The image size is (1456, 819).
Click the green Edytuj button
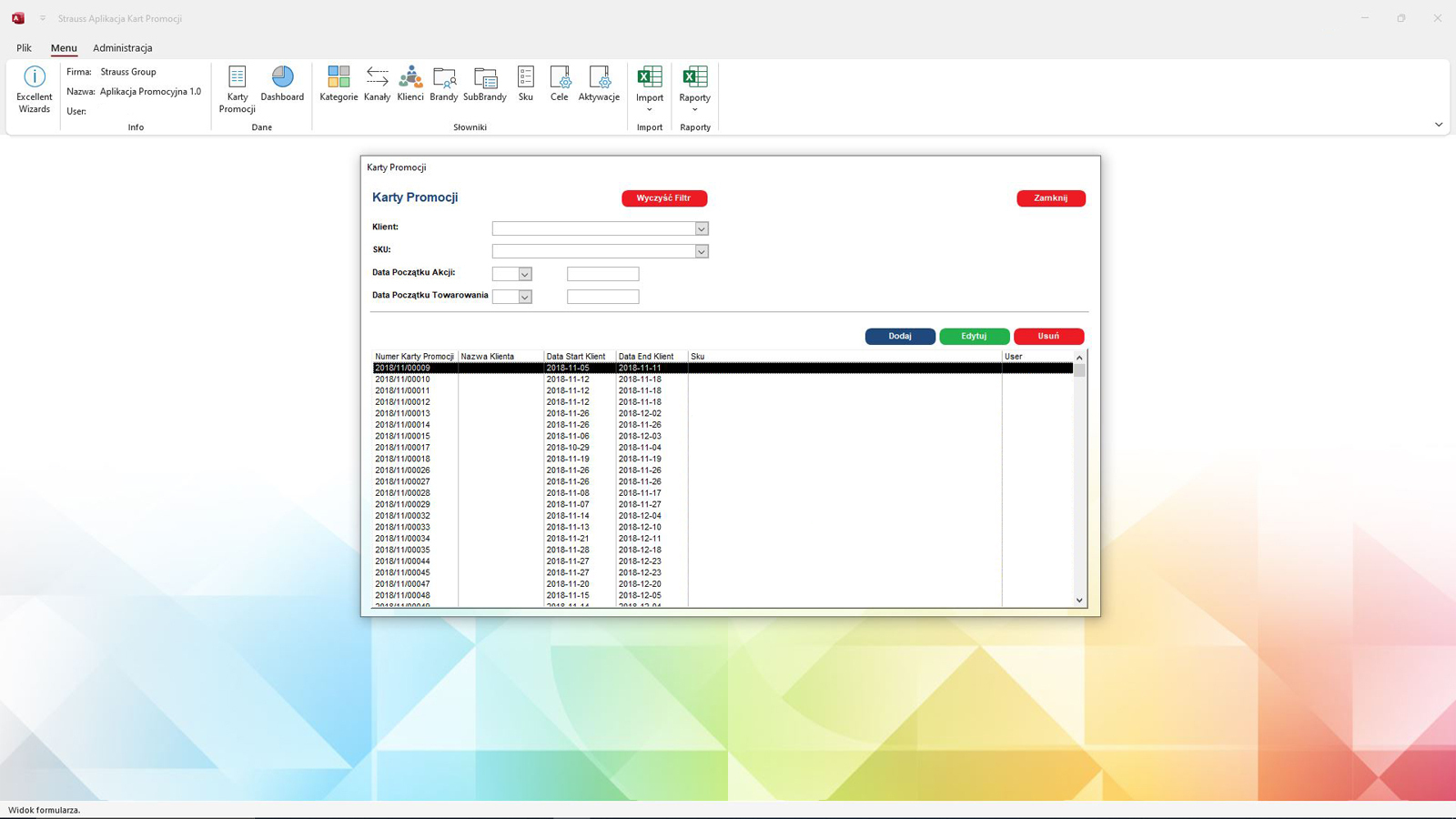974,337
